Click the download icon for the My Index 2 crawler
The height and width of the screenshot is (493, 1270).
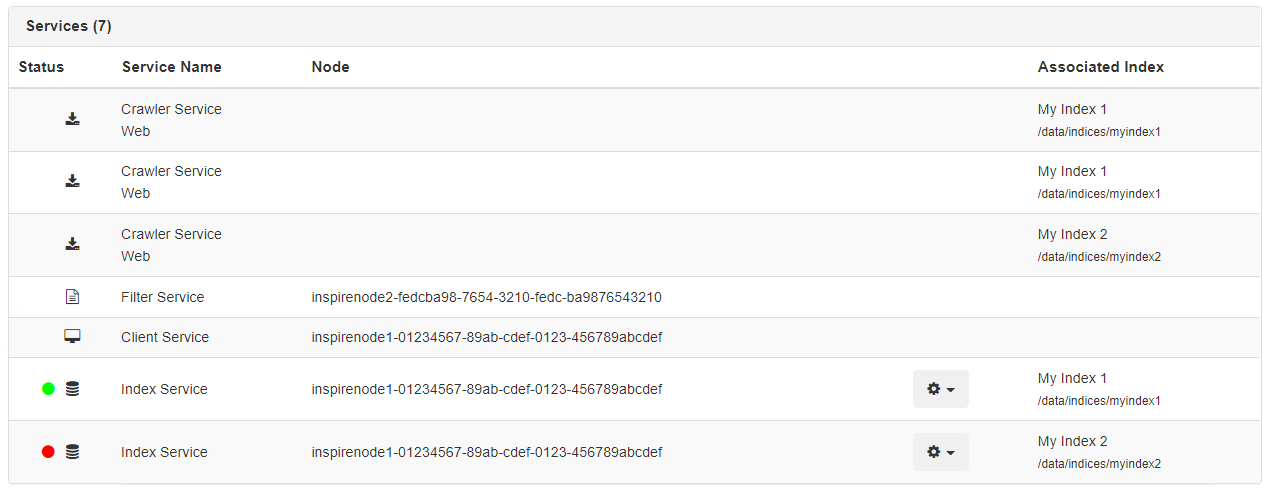coord(72,244)
